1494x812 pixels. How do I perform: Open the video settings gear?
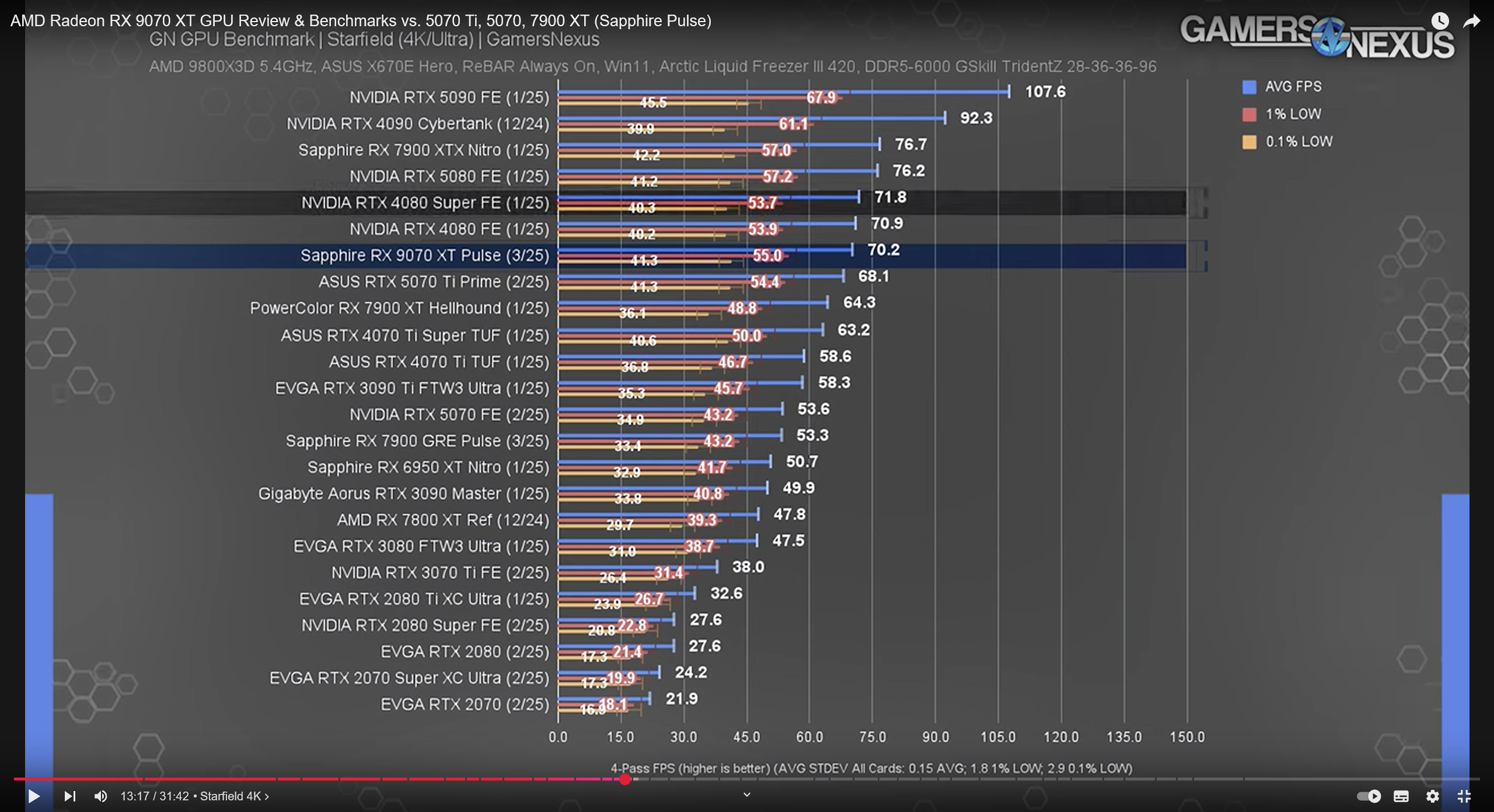coord(1432,796)
